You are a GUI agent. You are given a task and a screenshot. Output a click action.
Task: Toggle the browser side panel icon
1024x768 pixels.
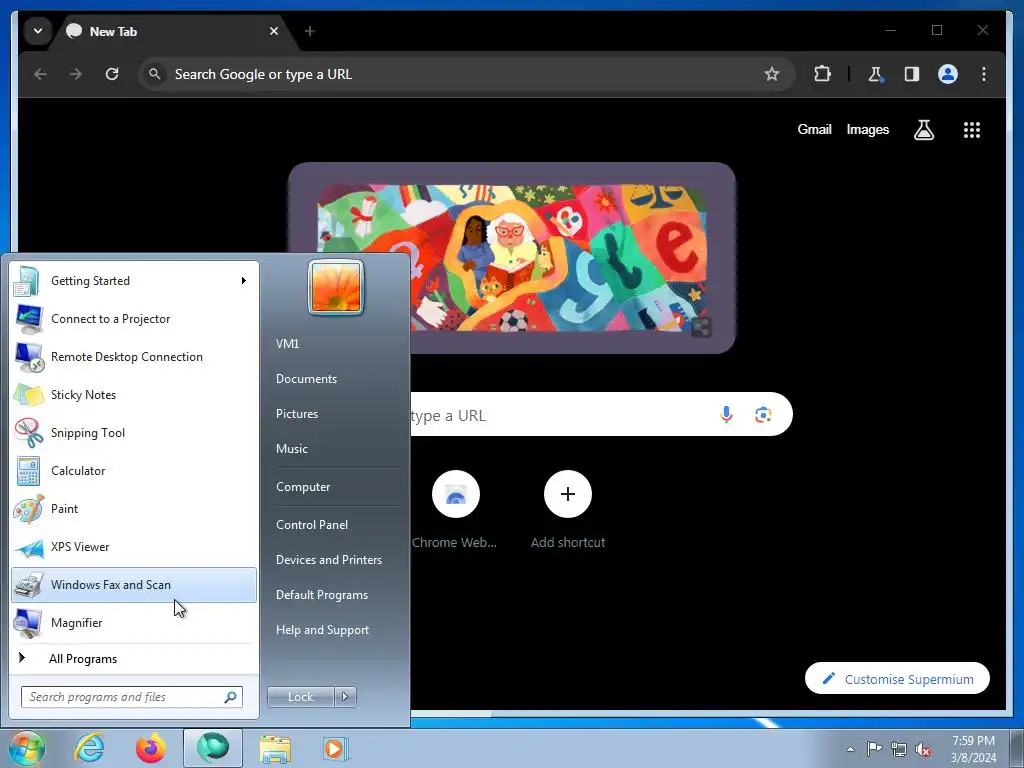(x=912, y=74)
